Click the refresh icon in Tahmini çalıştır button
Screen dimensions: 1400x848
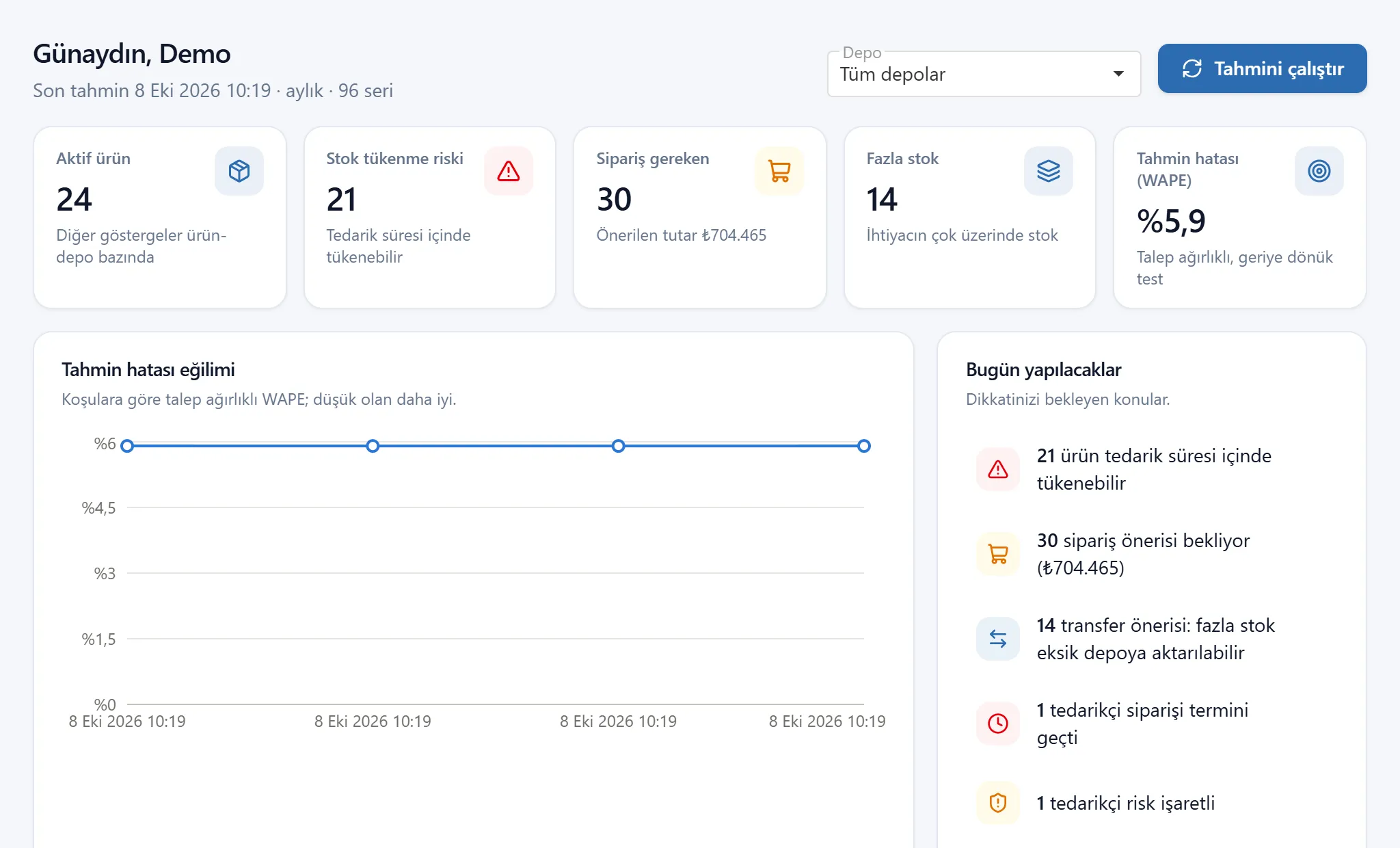[1192, 68]
